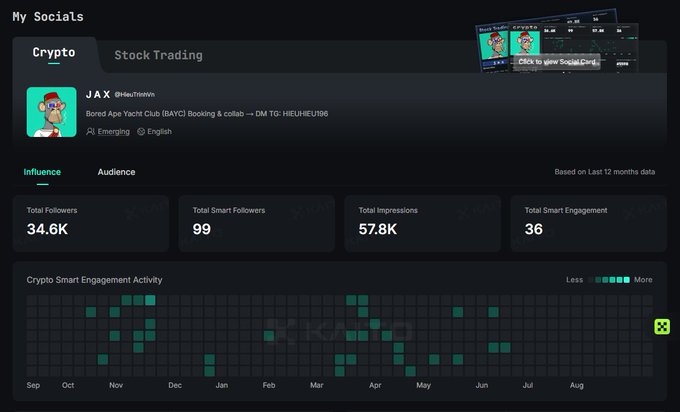Click the More label in the legend
This screenshot has height=412, width=680.
pos(643,280)
